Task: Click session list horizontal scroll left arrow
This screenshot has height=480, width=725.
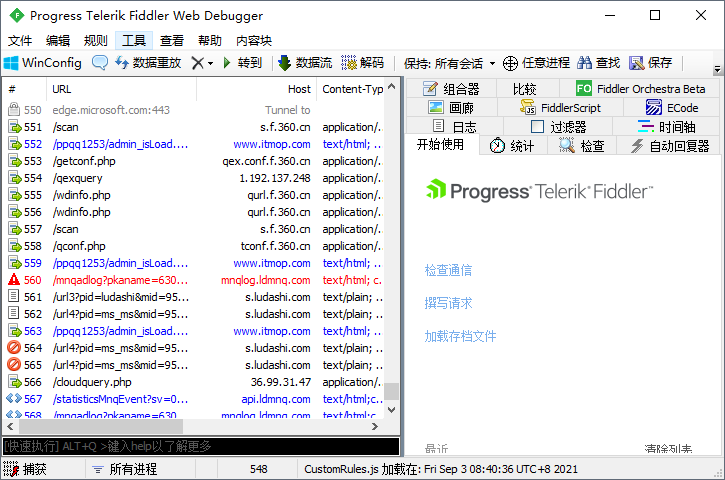Action: click(x=10, y=426)
